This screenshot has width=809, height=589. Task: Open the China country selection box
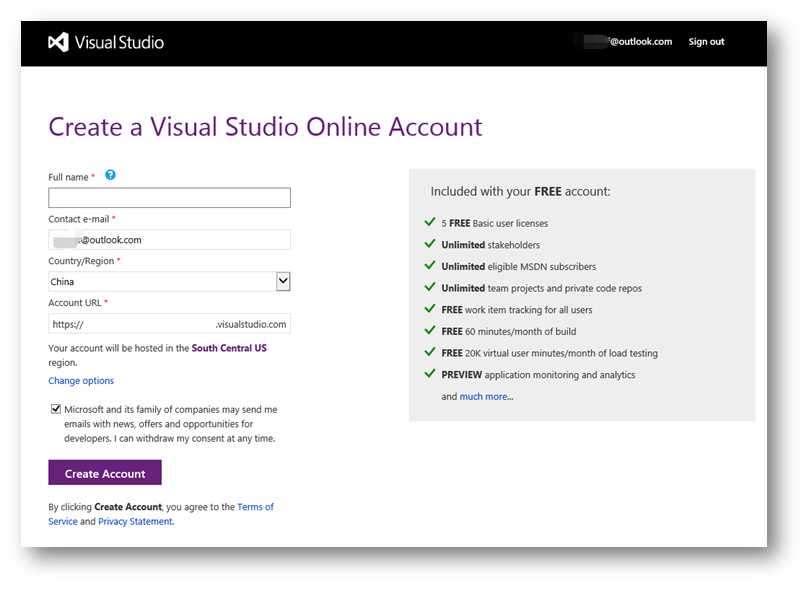point(162,282)
